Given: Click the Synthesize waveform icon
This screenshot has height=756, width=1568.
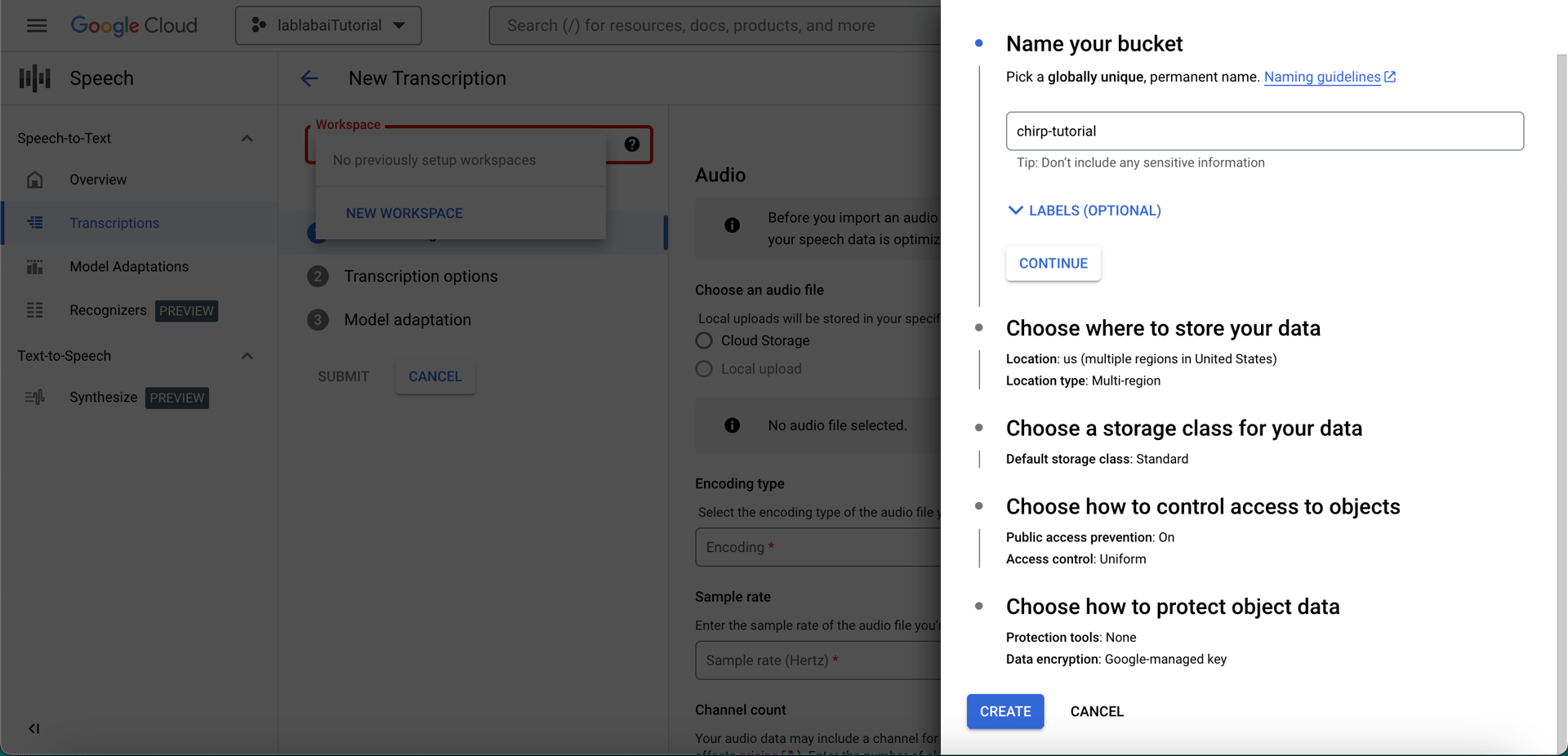Looking at the screenshot, I should (x=35, y=398).
